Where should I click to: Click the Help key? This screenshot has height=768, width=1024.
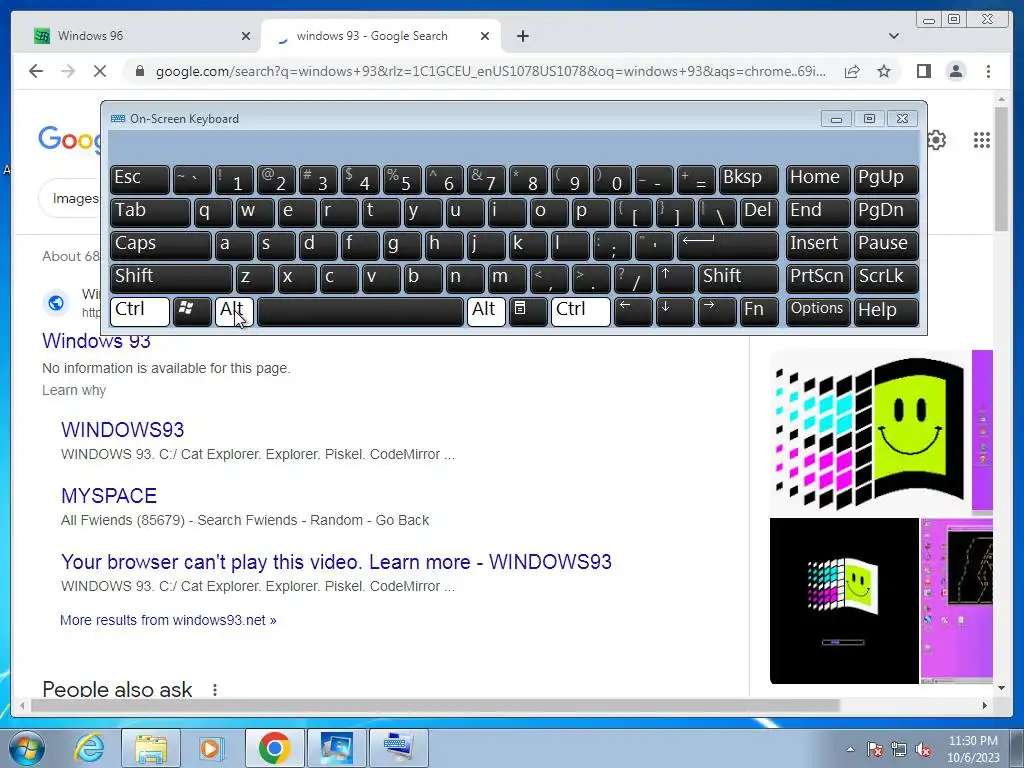click(886, 311)
